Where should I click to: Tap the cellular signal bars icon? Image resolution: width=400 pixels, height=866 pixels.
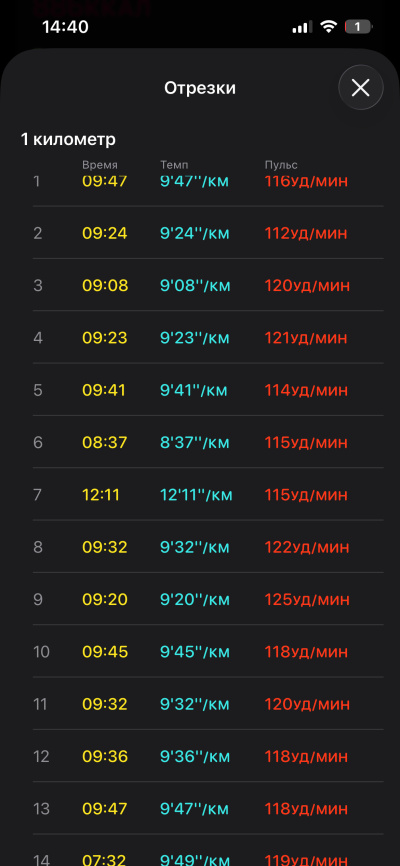tap(302, 27)
